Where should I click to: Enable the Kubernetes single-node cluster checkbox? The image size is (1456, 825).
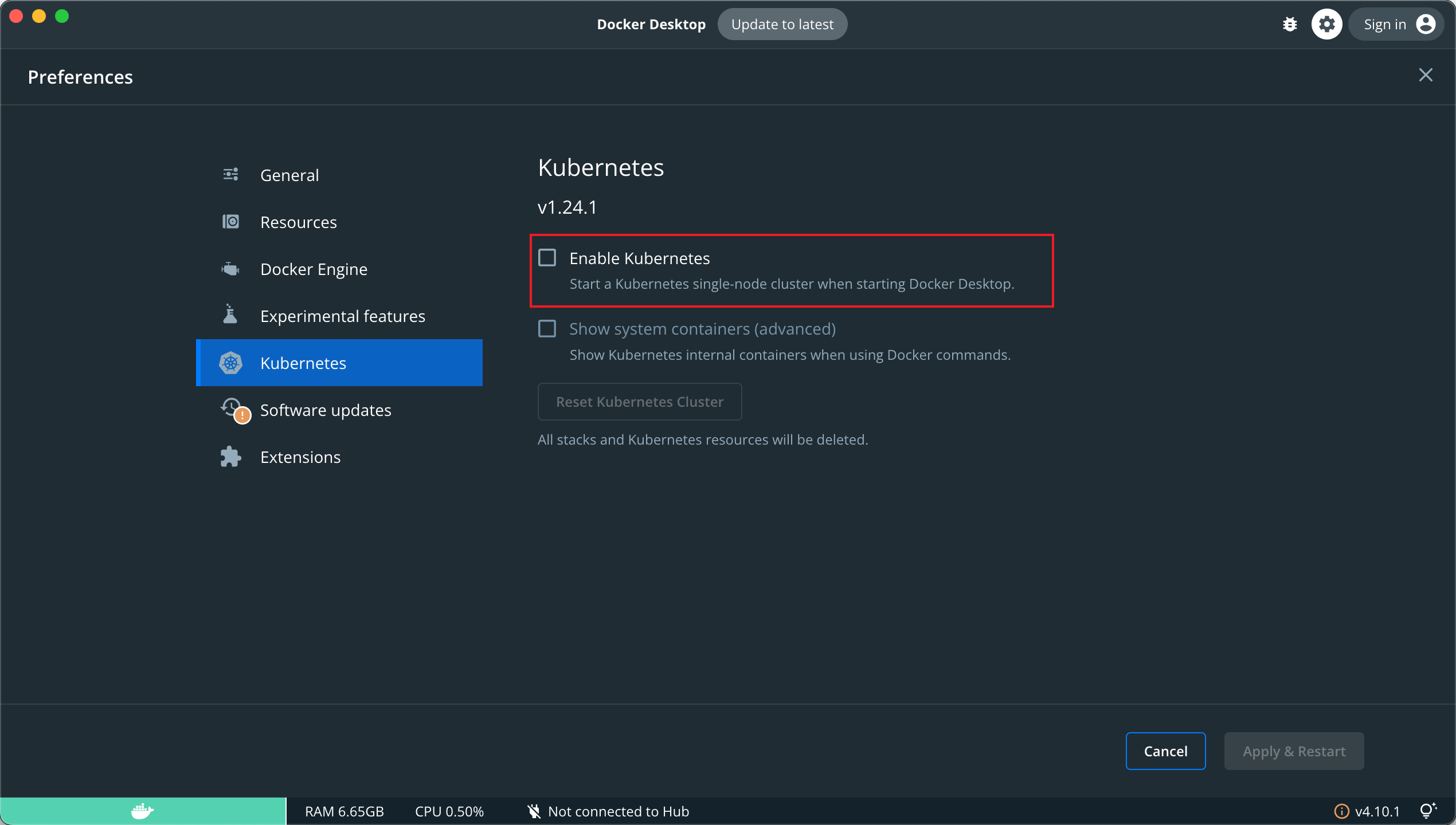547,258
